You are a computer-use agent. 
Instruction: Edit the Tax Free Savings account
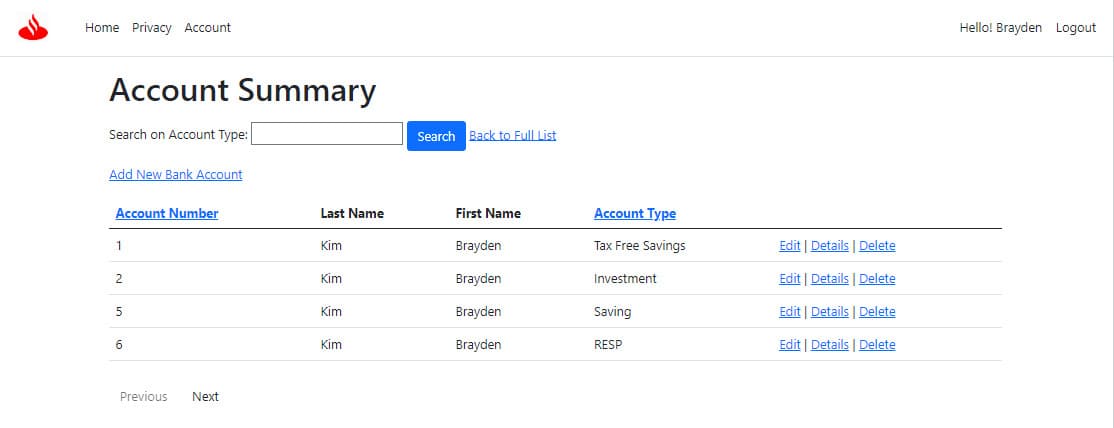pos(789,246)
